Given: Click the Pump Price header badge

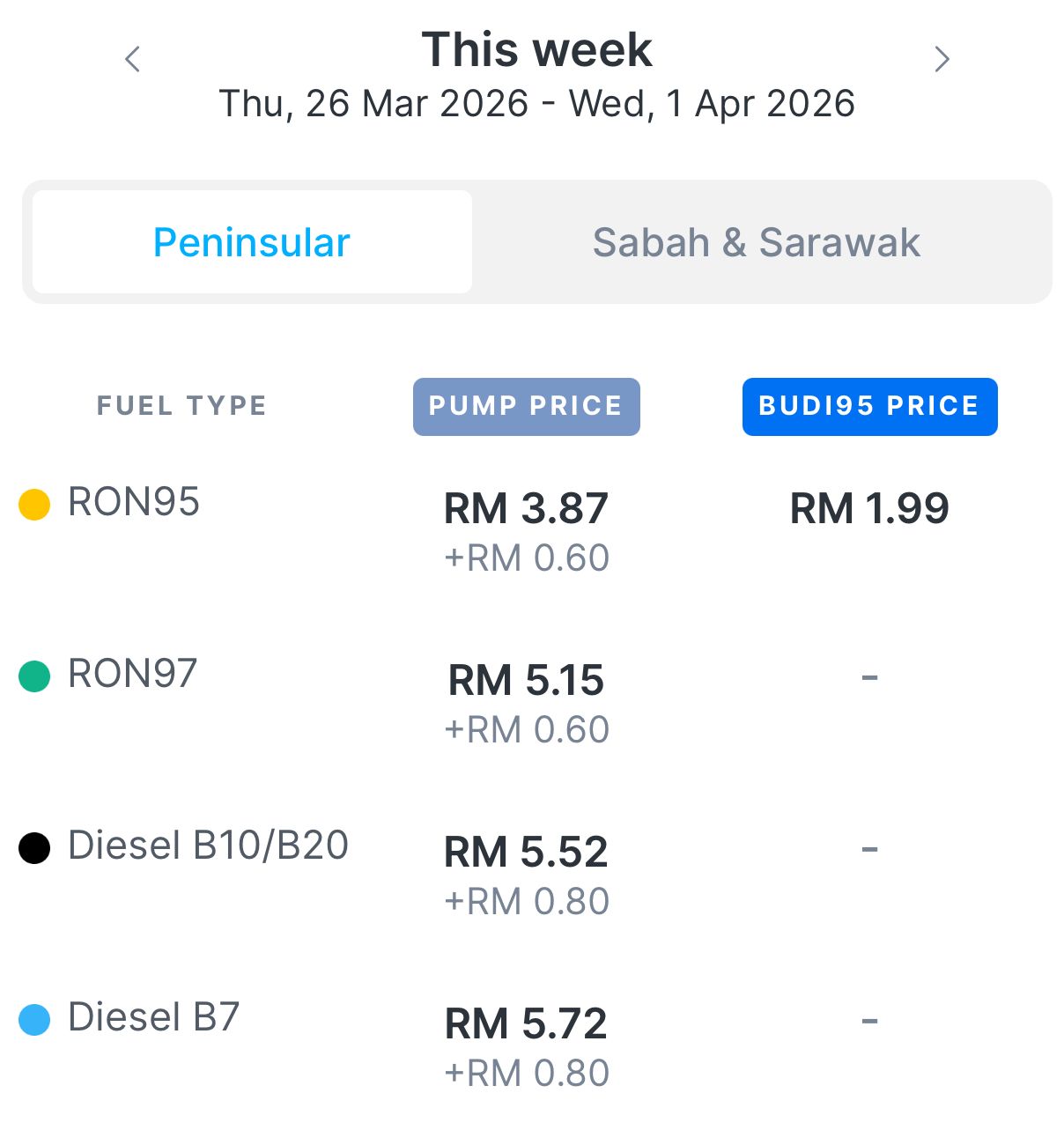Looking at the screenshot, I should pos(526,406).
